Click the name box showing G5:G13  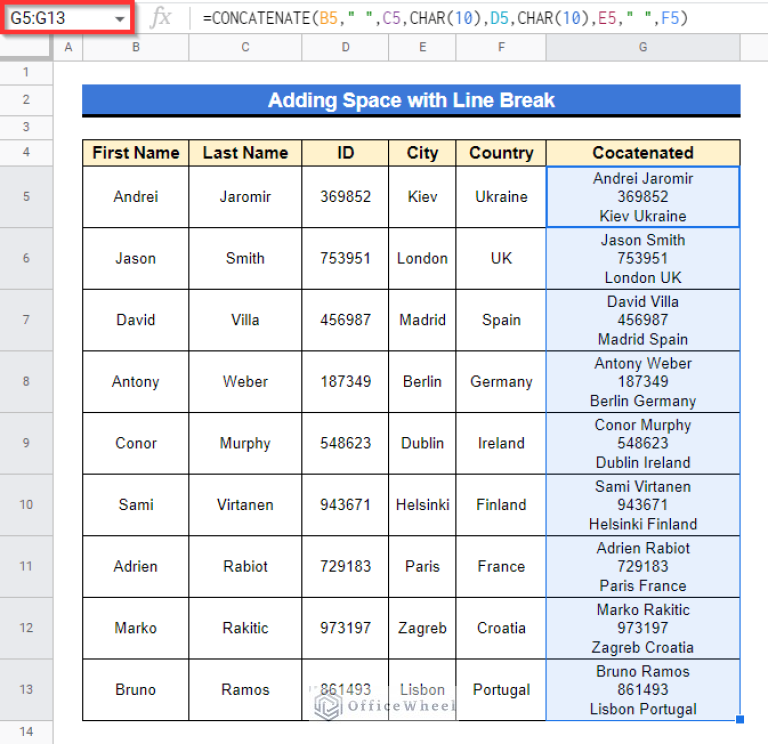55,19
